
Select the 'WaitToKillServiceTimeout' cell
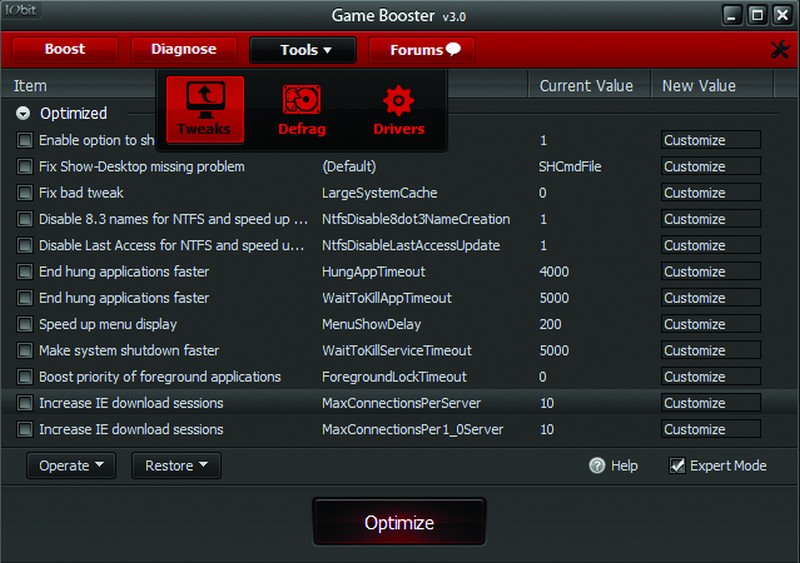coord(396,350)
